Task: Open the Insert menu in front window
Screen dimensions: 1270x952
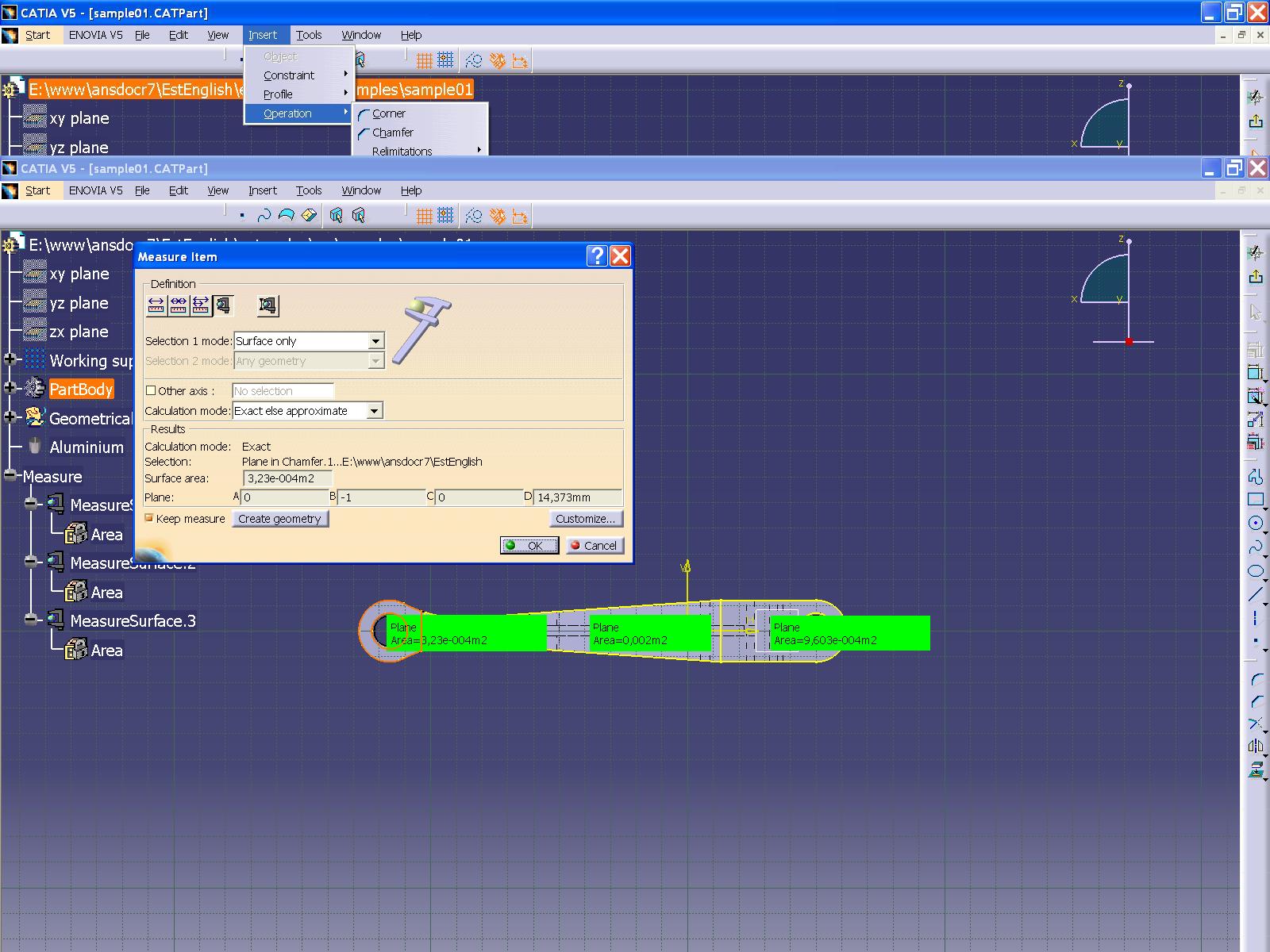Action: [x=262, y=190]
